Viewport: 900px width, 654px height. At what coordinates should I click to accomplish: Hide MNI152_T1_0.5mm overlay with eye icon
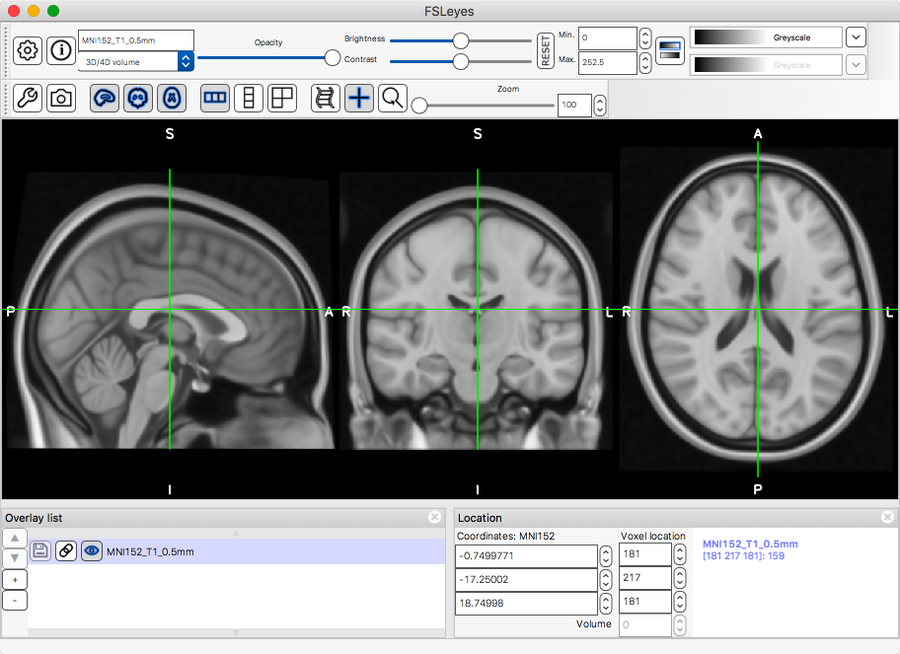tap(91, 551)
